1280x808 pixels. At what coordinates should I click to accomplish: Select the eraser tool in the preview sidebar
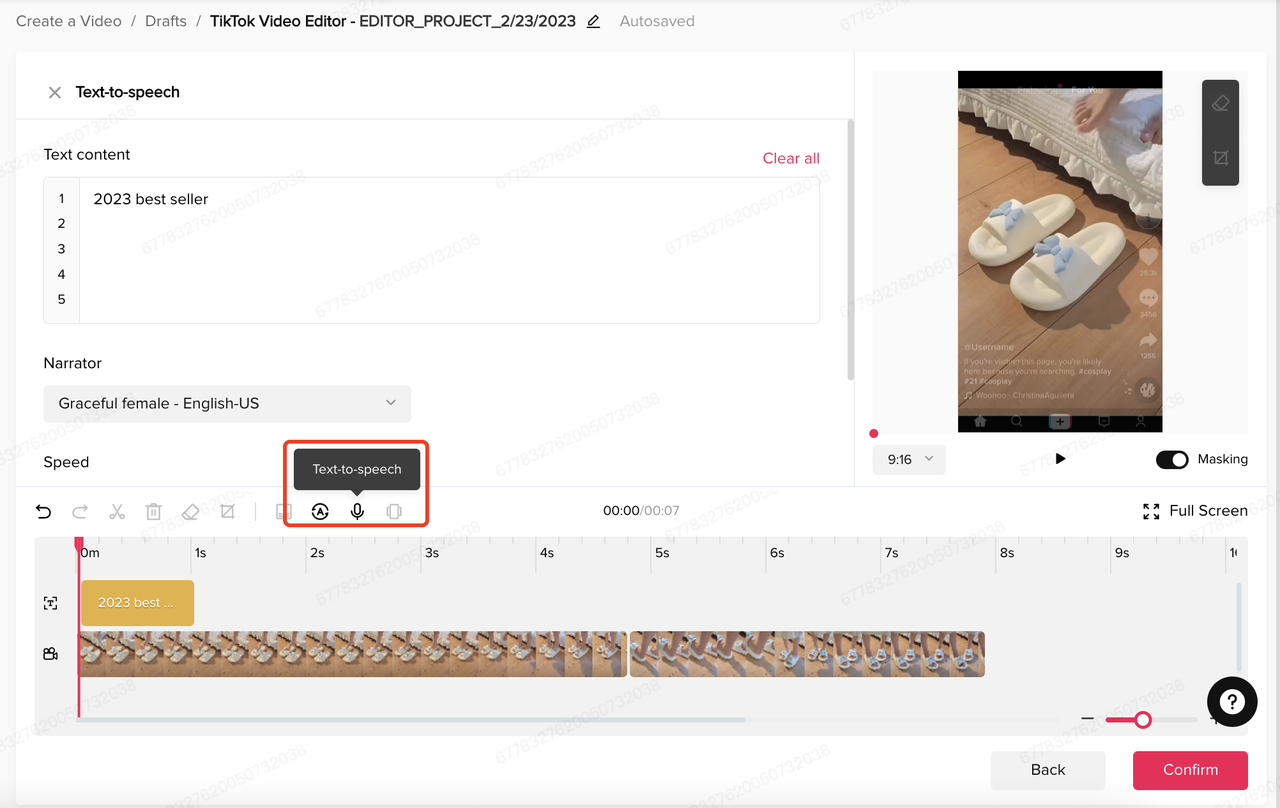tap(1220, 103)
